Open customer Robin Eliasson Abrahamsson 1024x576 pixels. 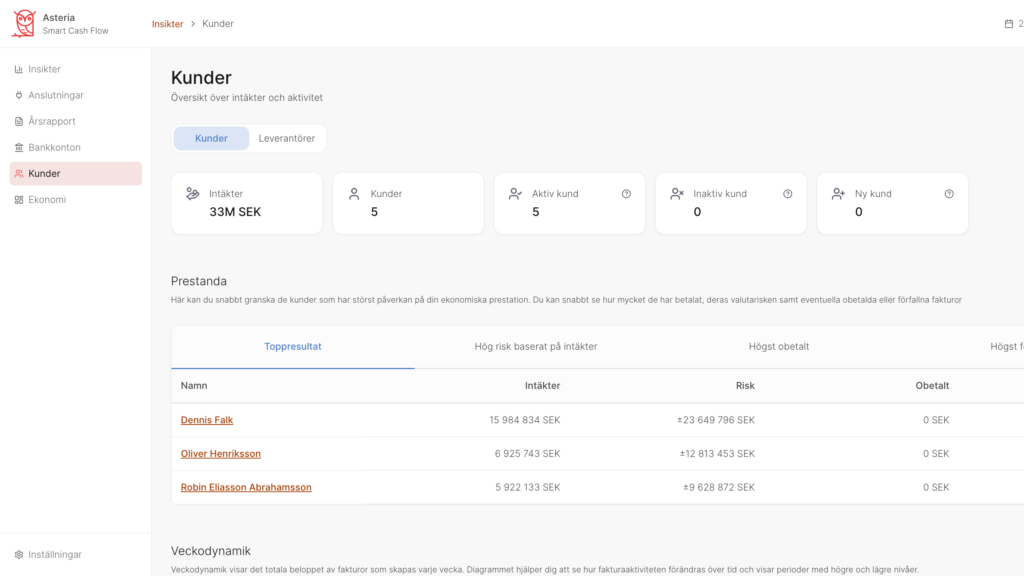pos(246,487)
